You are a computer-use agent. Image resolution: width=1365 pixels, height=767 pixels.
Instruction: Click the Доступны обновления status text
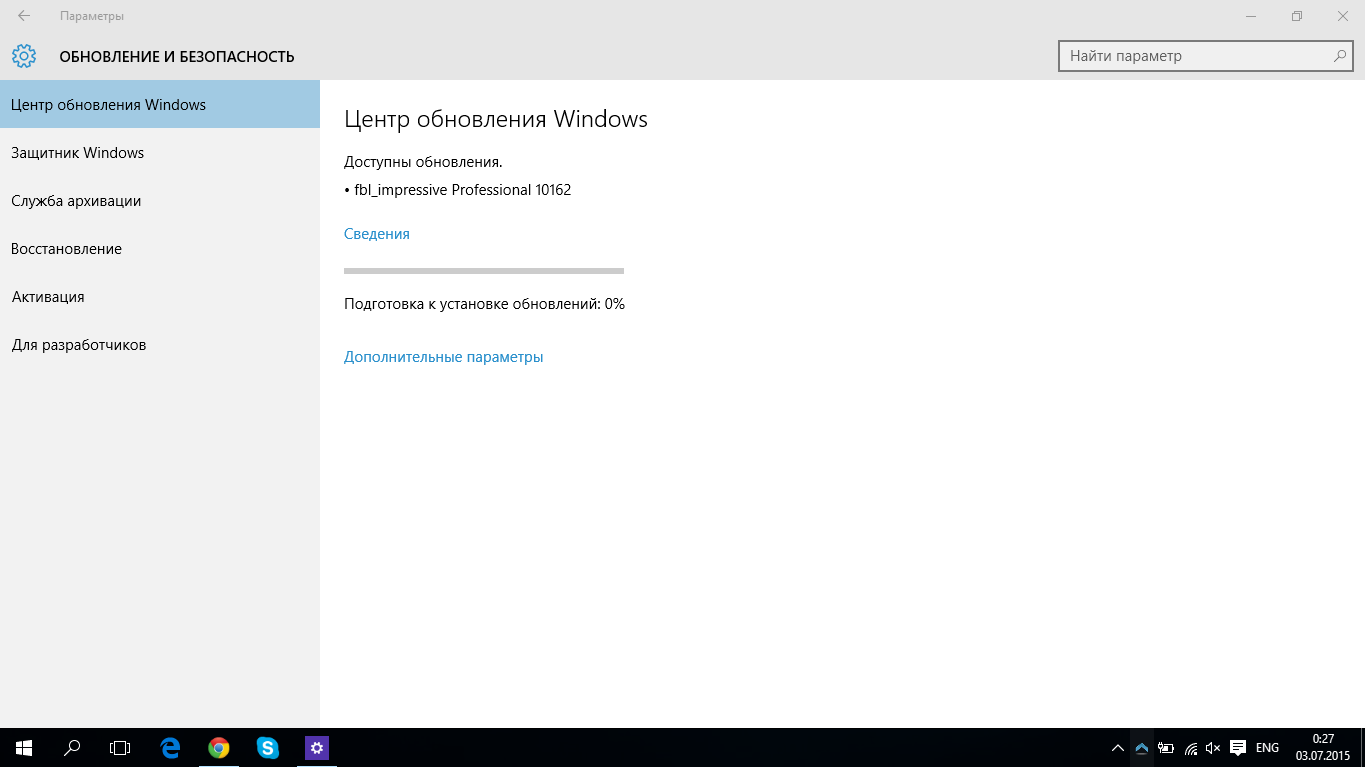(423, 161)
